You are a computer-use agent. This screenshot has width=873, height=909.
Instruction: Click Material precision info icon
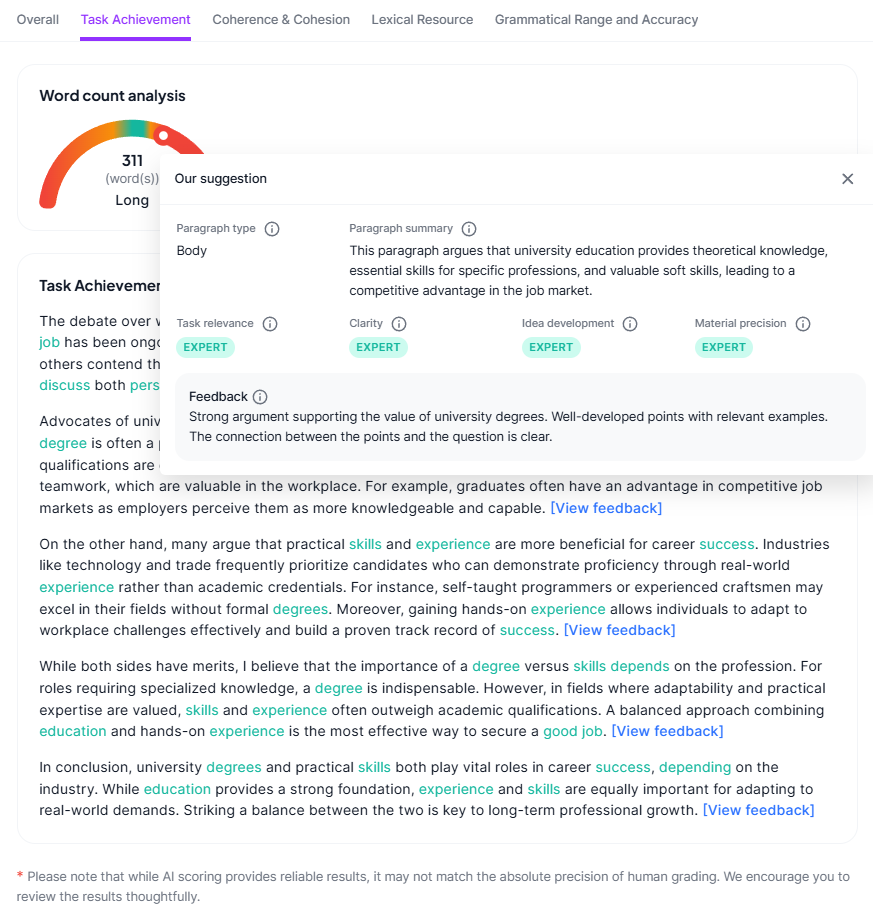pos(803,324)
